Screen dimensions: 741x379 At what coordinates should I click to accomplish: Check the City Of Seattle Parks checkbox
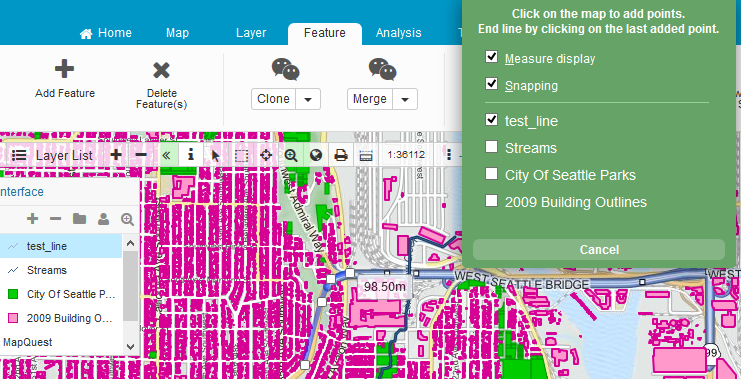pyautogui.click(x=491, y=174)
